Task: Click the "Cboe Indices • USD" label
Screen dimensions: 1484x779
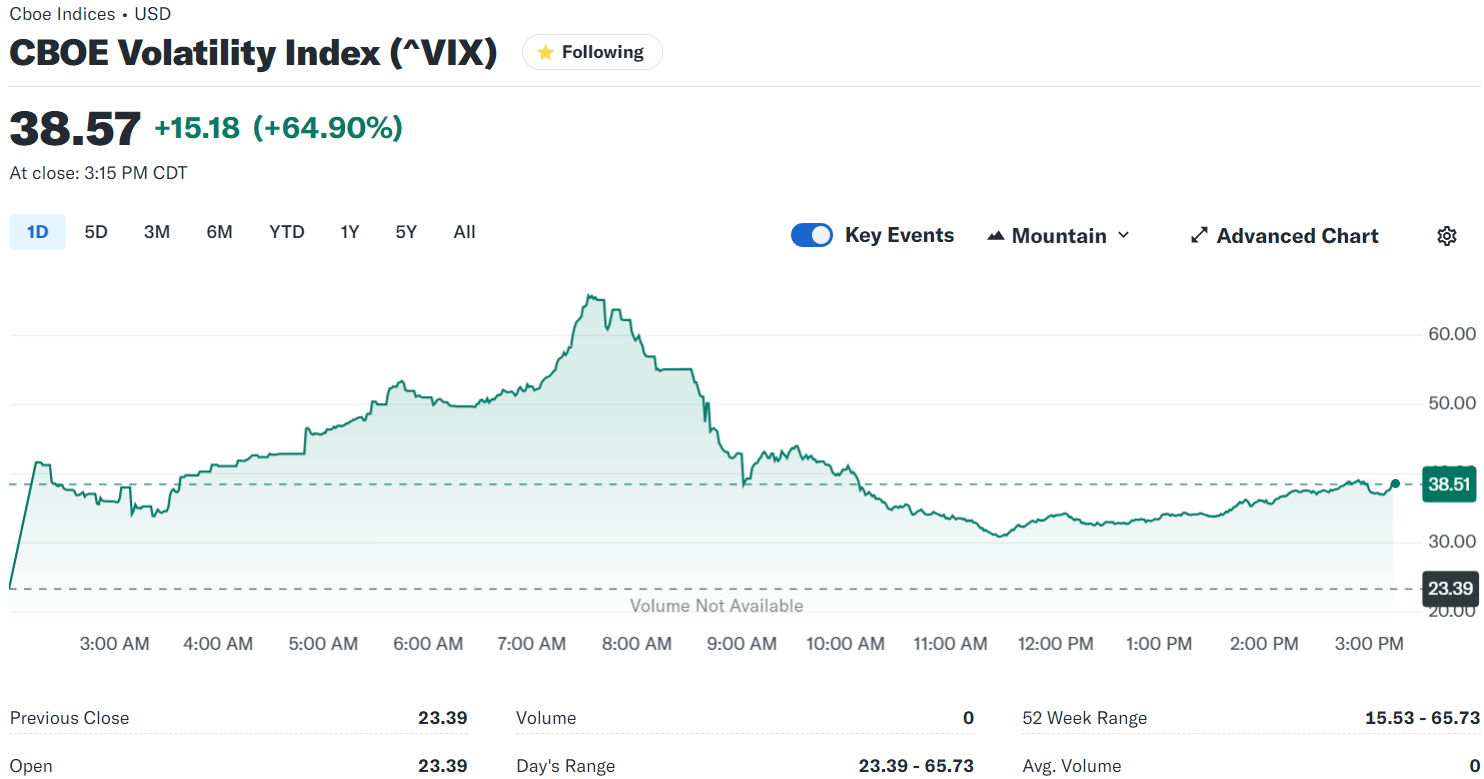Action: (x=90, y=14)
